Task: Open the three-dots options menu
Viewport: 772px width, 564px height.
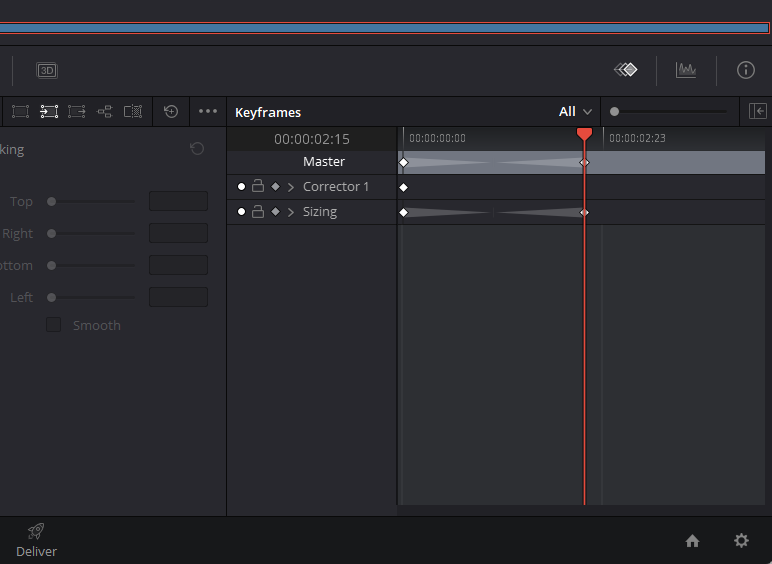Action: [208, 111]
